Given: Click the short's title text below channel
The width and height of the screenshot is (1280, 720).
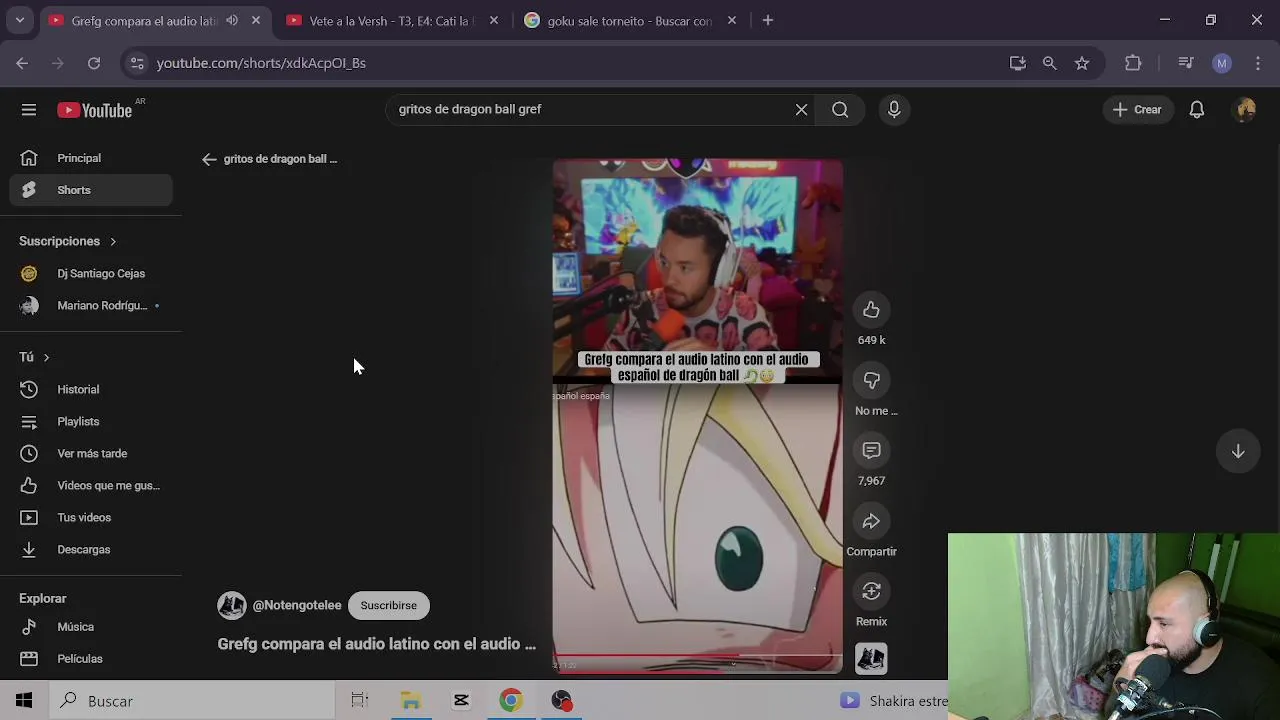Looking at the screenshot, I should 377,644.
